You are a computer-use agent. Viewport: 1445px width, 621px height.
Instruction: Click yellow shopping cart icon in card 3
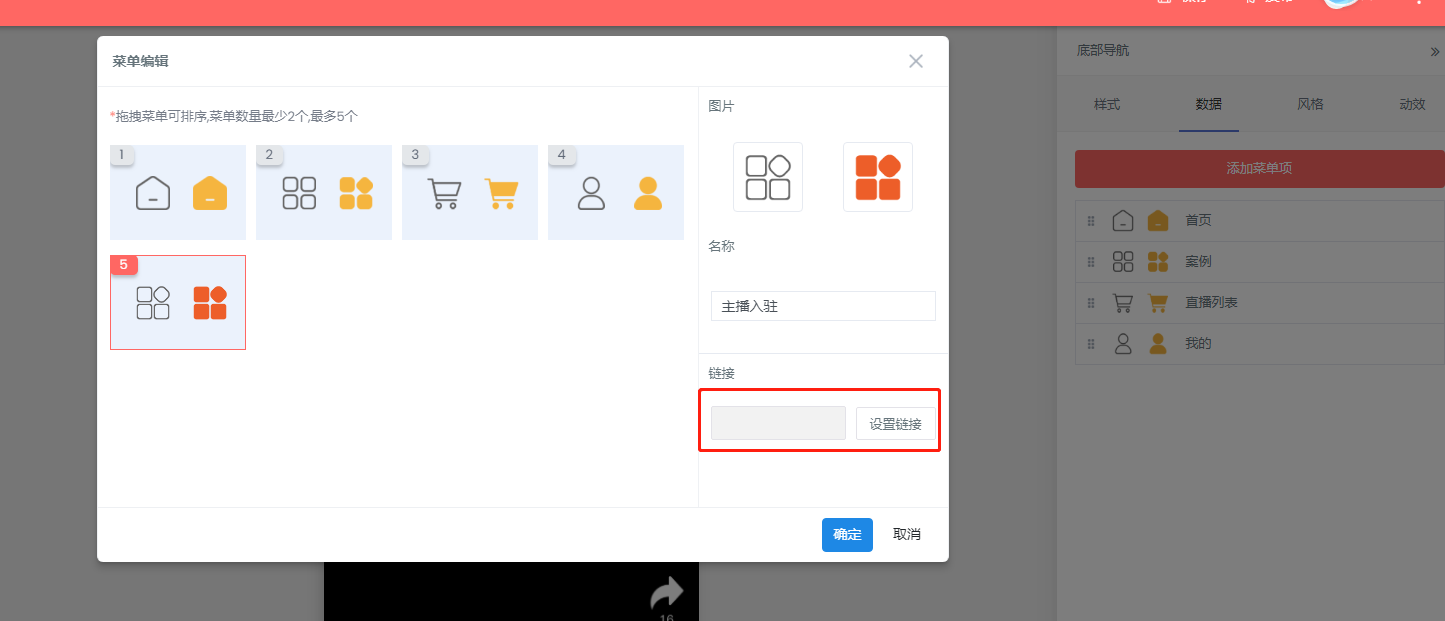tap(501, 193)
